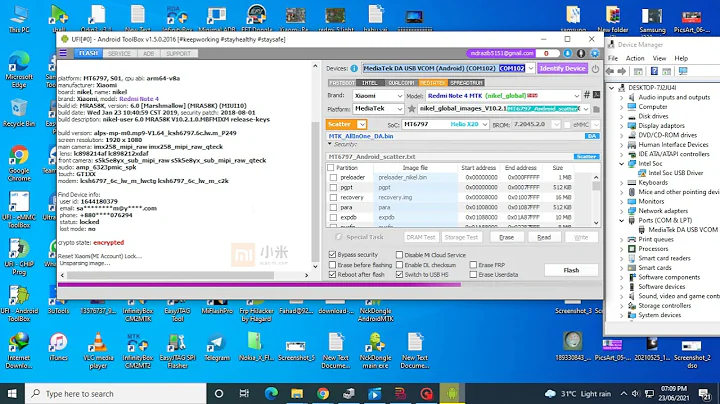Switch to the SUPPORT tab
The width and height of the screenshot is (720, 404).
179,54
